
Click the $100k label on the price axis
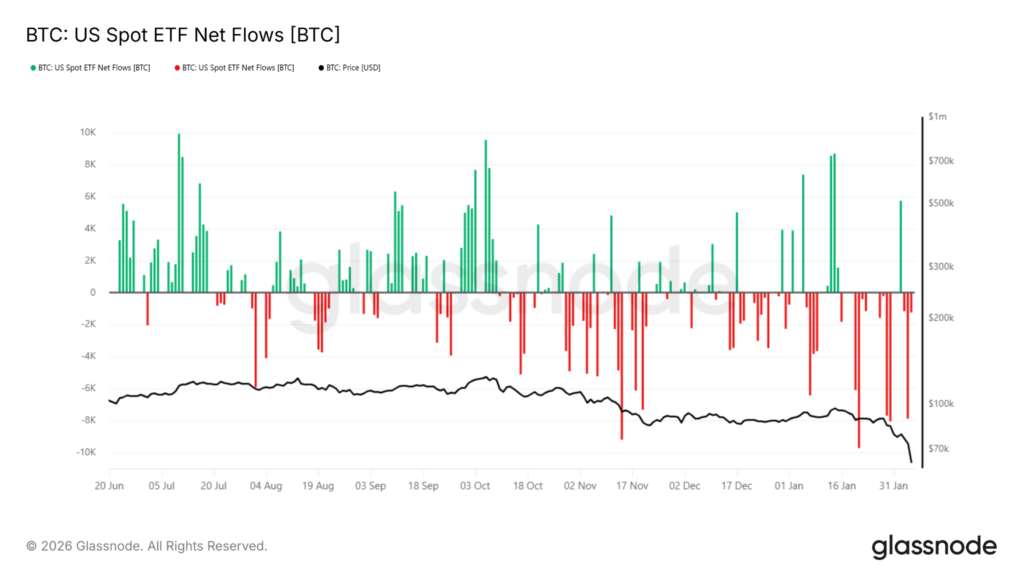pyautogui.click(x=941, y=403)
